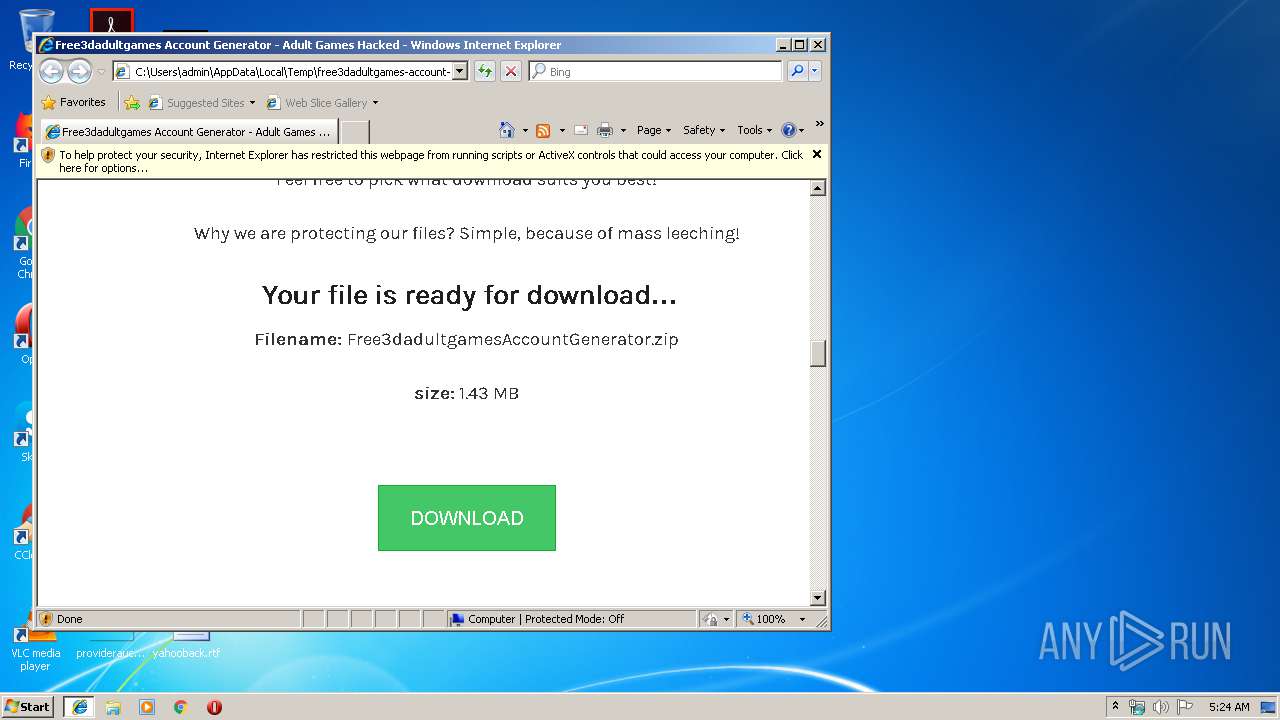1280x720 pixels.
Task: Click the IE Forward navigation button
Action: click(x=79, y=71)
